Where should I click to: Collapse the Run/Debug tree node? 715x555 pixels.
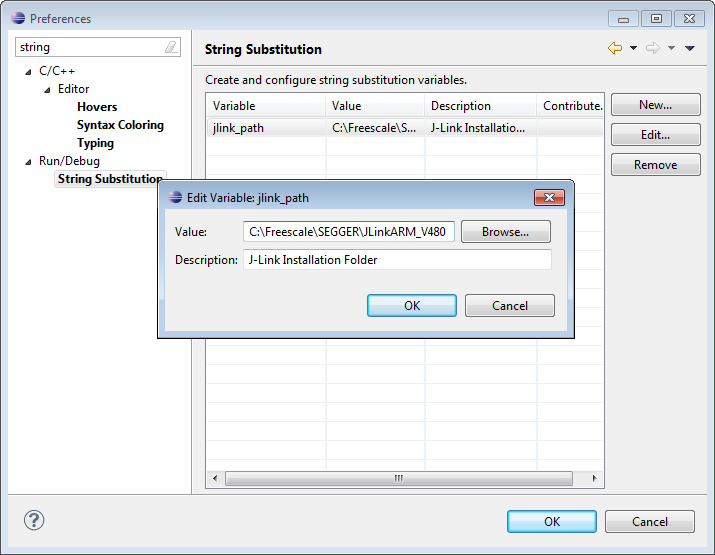coord(28,161)
